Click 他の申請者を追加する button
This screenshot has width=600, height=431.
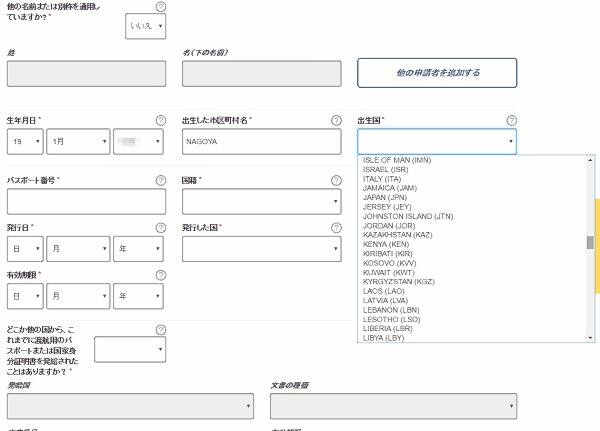[x=437, y=73]
